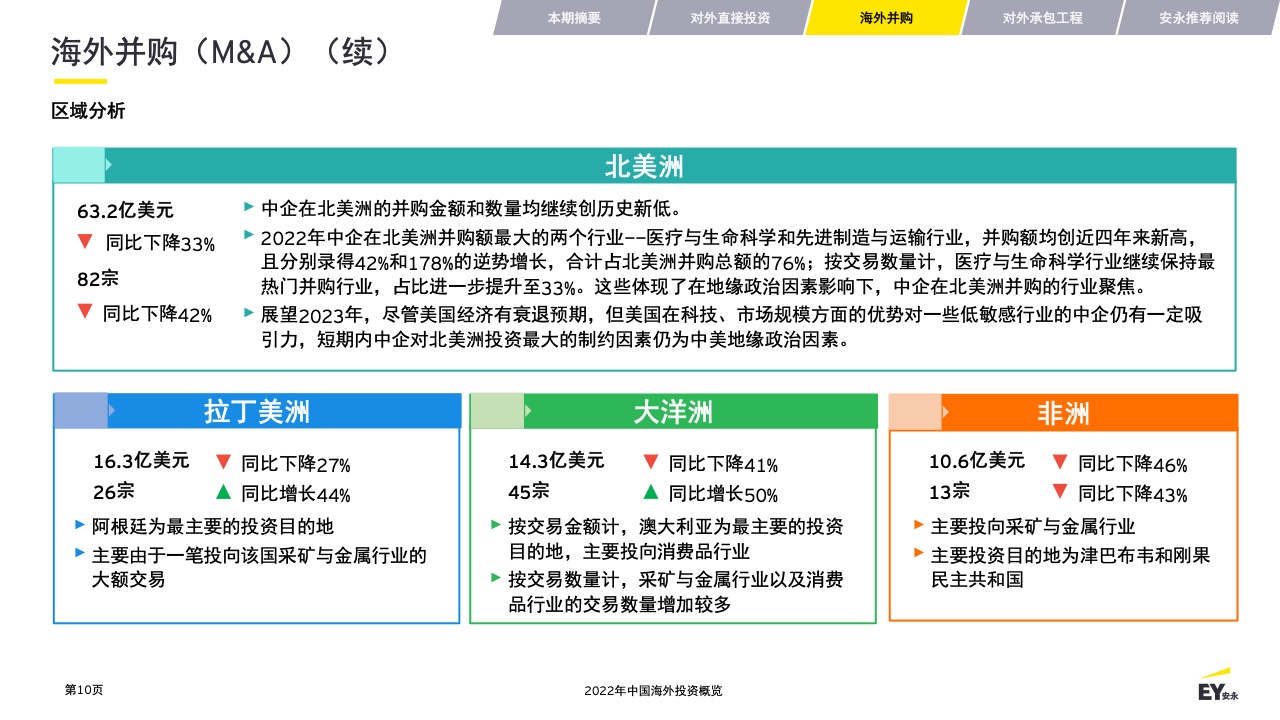1280x720 pixels.
Task: Go to 对外承包工程 tab
Action: [x=1042, y=18]
